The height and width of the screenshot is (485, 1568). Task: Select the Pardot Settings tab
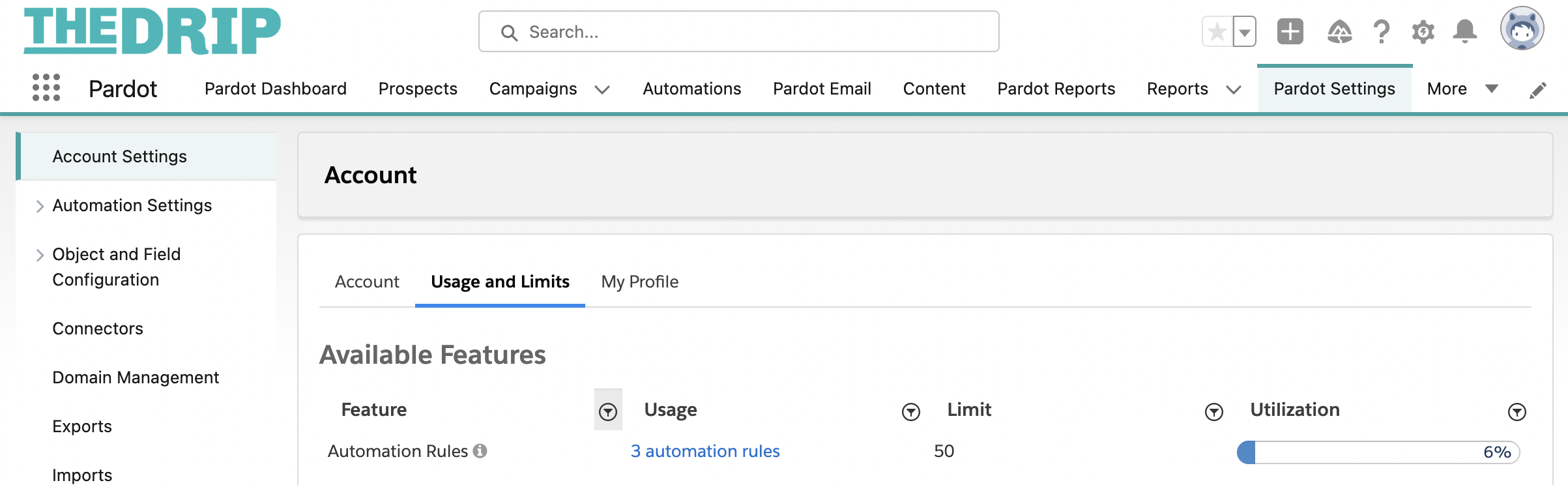(x=1335, y=89)
